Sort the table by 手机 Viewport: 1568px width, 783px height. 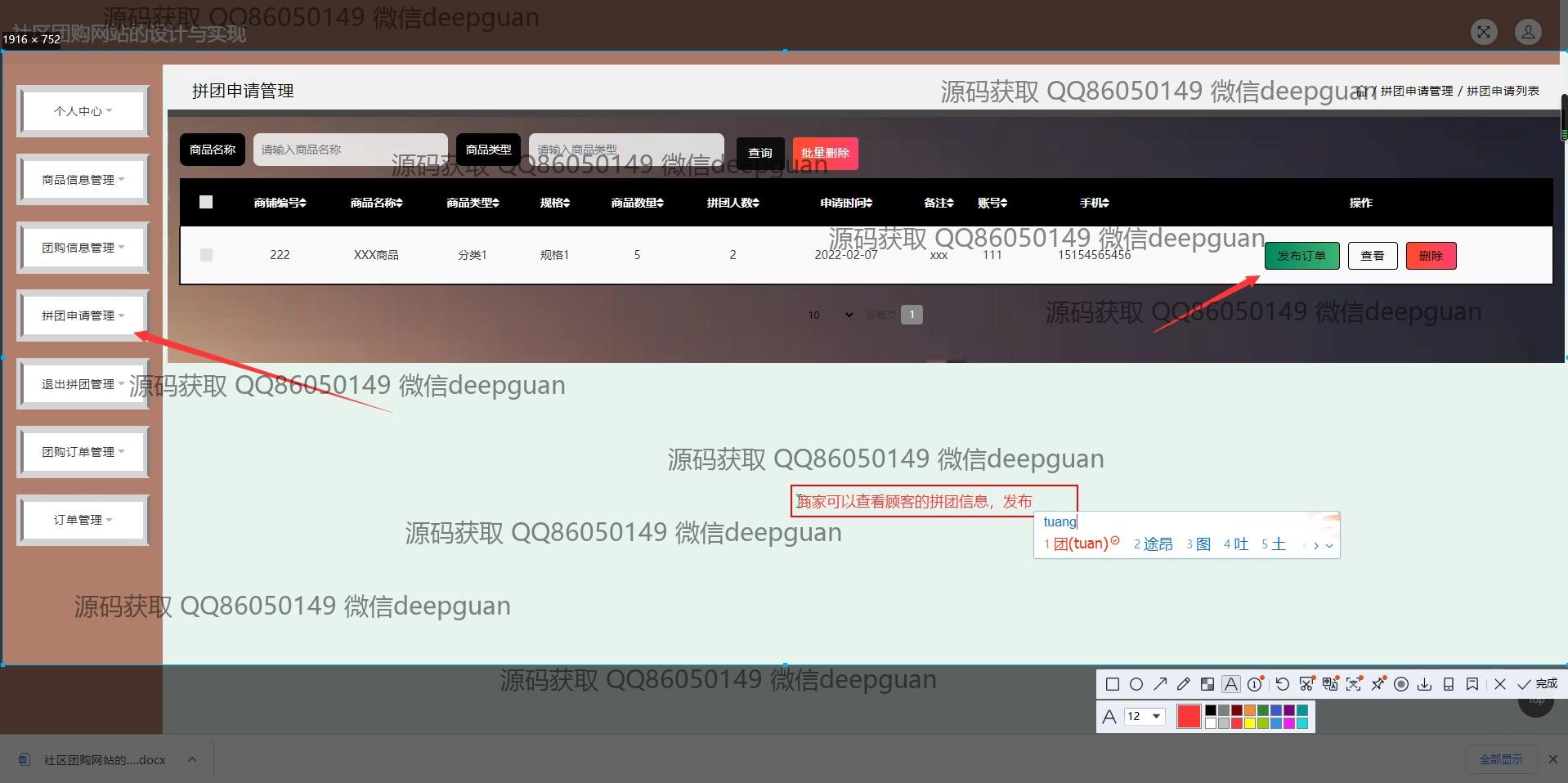[x=1094, y=203]
